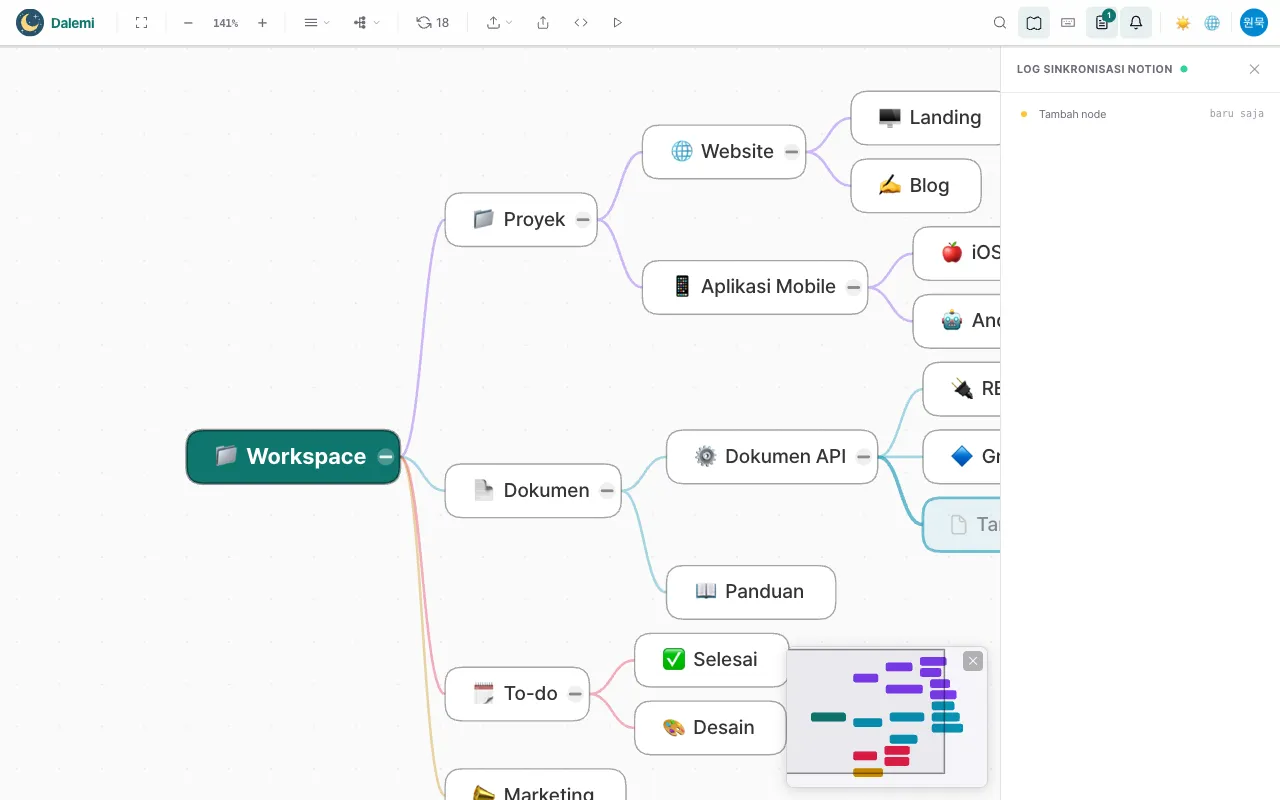The image size is (1280, 800).
Task: Collapse the Dokumen node
Action: pos(607,491)
